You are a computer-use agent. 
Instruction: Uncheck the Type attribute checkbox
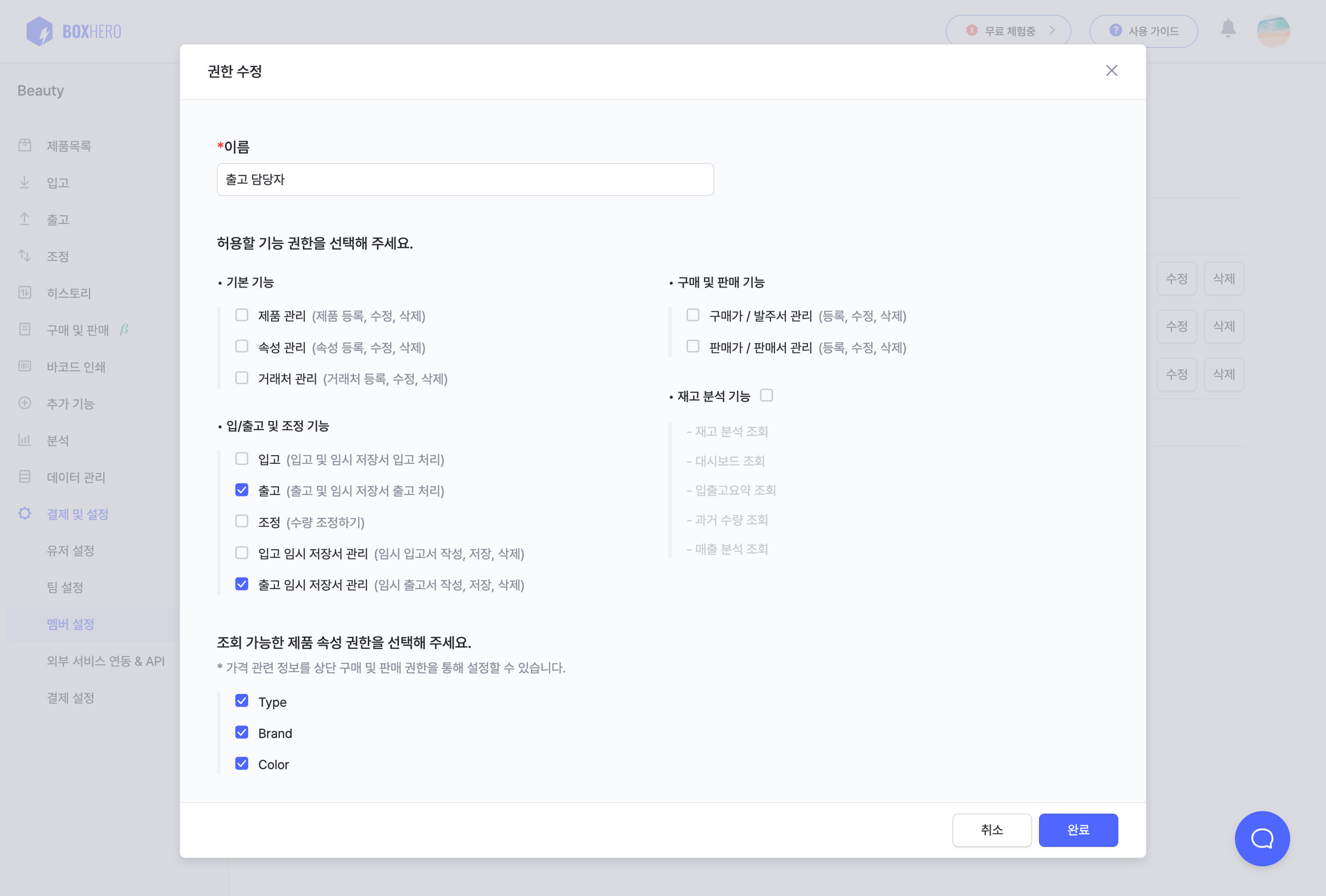(x=242, y=701)
